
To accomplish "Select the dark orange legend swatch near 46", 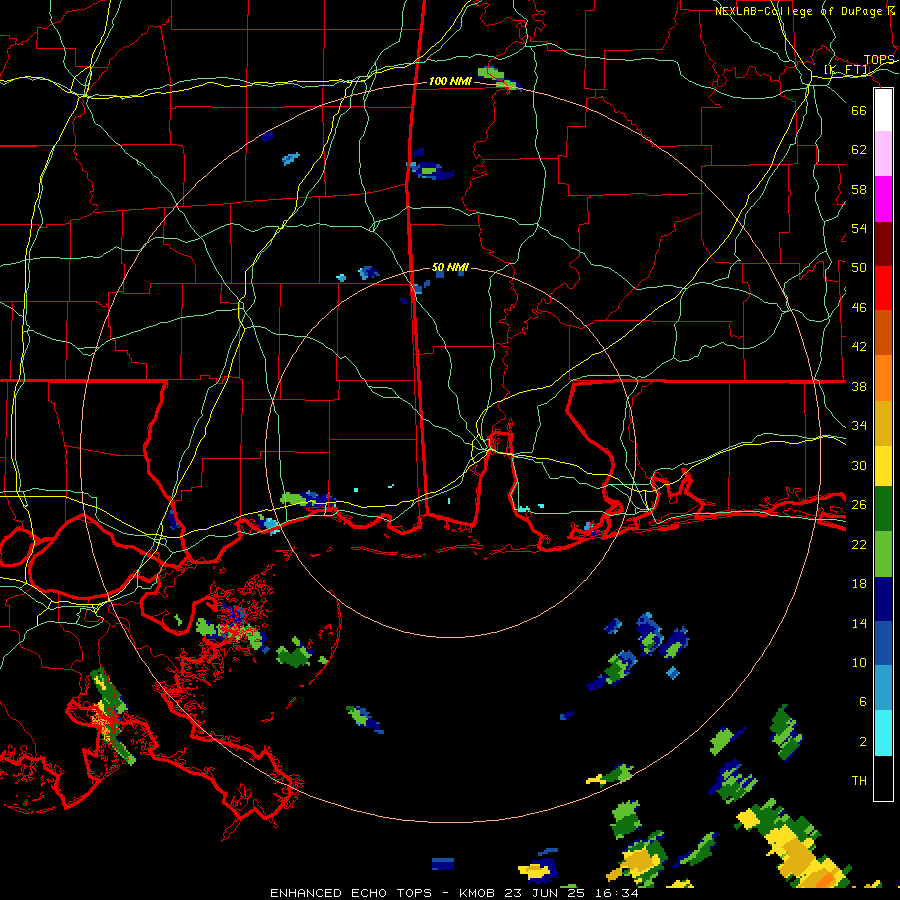I will [883, 333].
